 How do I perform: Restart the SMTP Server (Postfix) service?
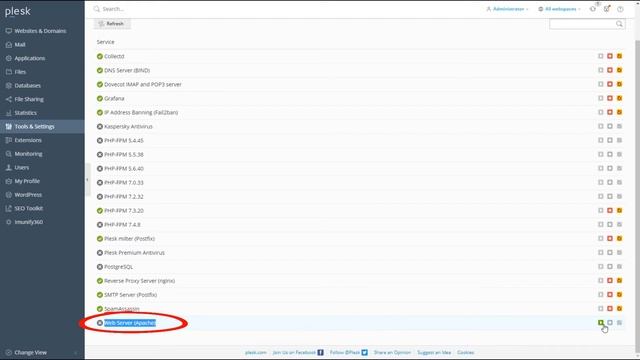(x=619, y=295)
